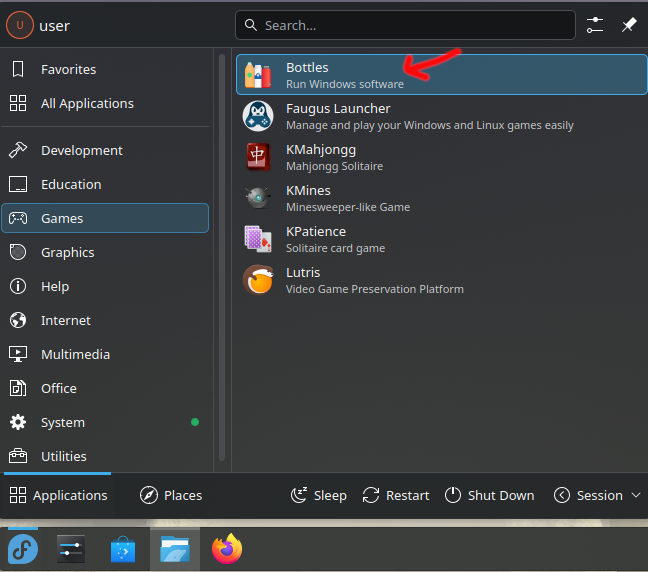Viewport: 648px width, 572px height.
Task: Put the computer to Sleep
Action: (x=319, y=495)
